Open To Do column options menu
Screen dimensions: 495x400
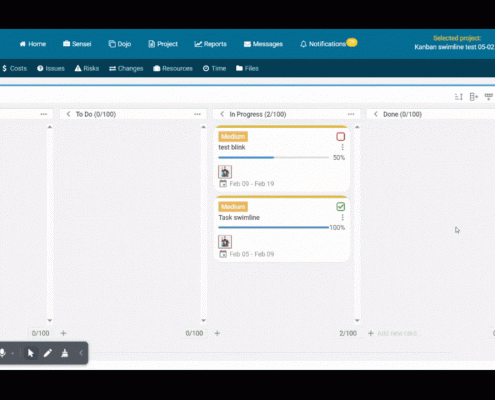point(197,114)
